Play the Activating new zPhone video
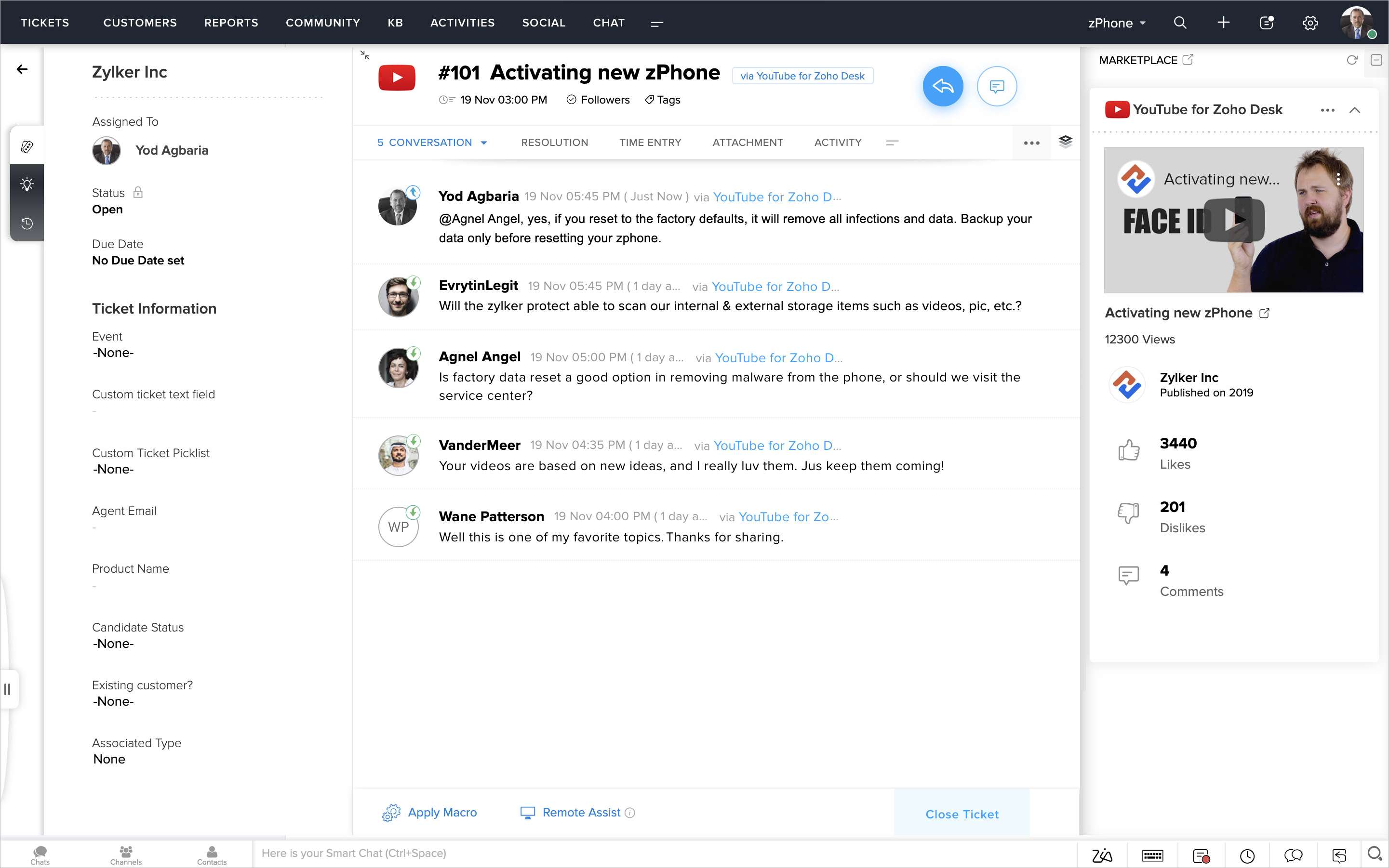The height and width of the screenshot is (868, 1389). 1233,220
